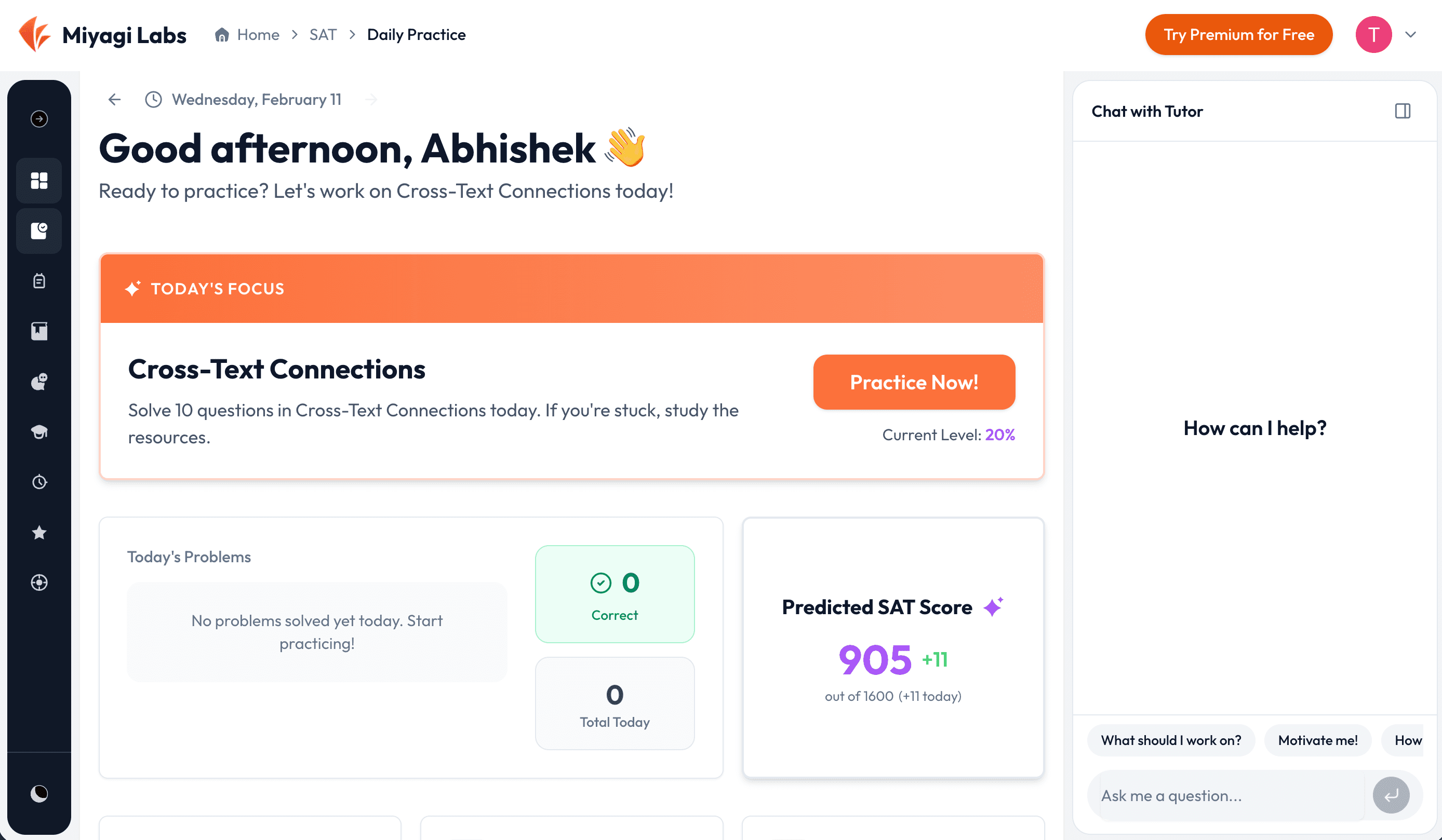Go to the next day with forward arrow
1442x840 pixels.
coord(371,99)
